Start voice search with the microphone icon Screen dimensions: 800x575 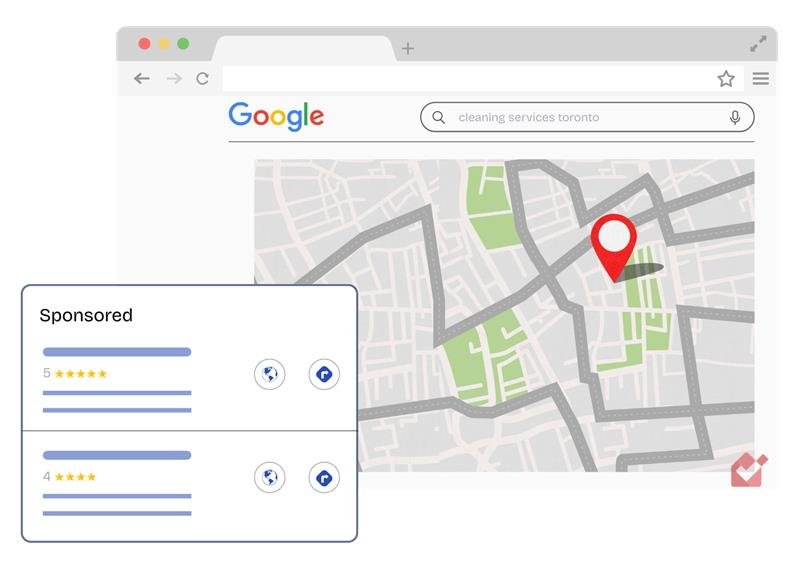coord(735,117)
